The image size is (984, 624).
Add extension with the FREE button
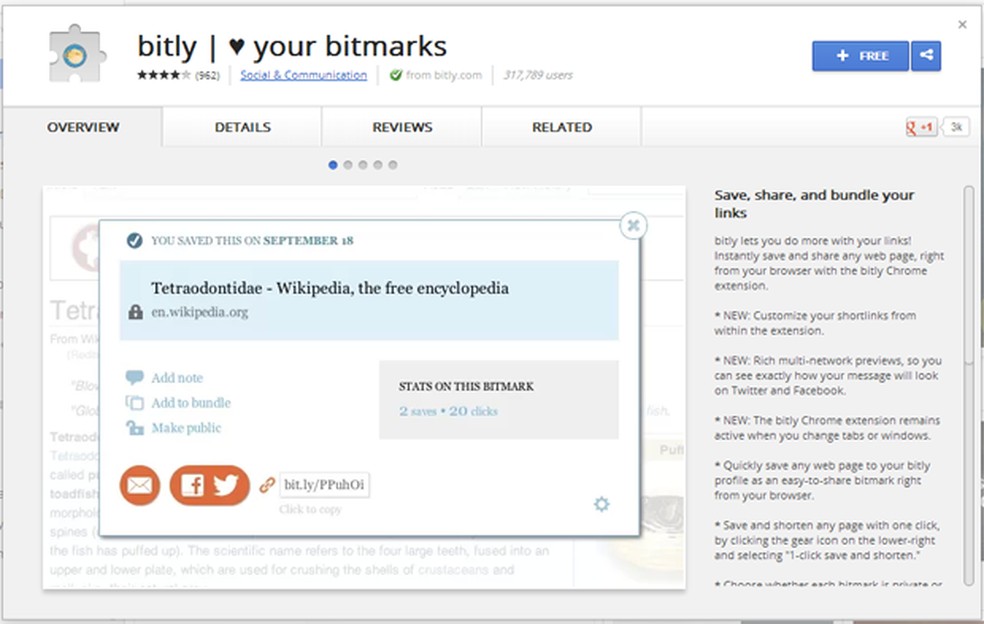(860, 56)
